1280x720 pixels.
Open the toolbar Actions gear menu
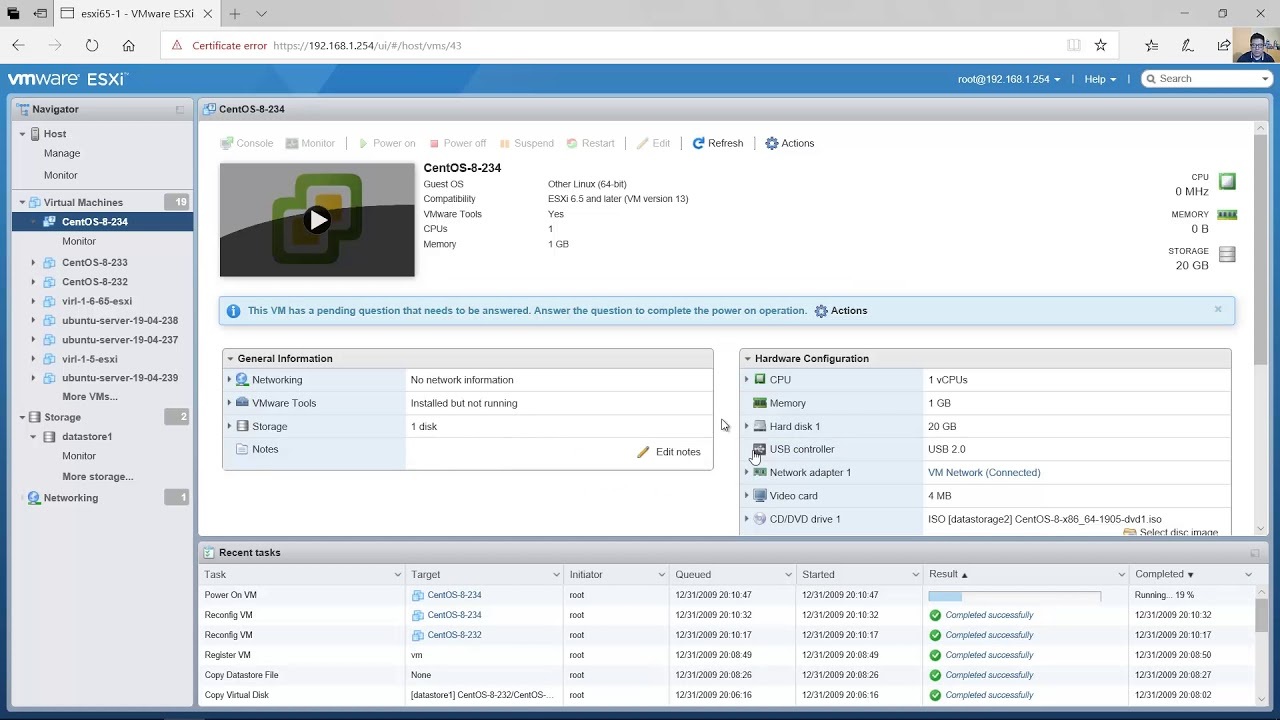click(x=790, y=143)
